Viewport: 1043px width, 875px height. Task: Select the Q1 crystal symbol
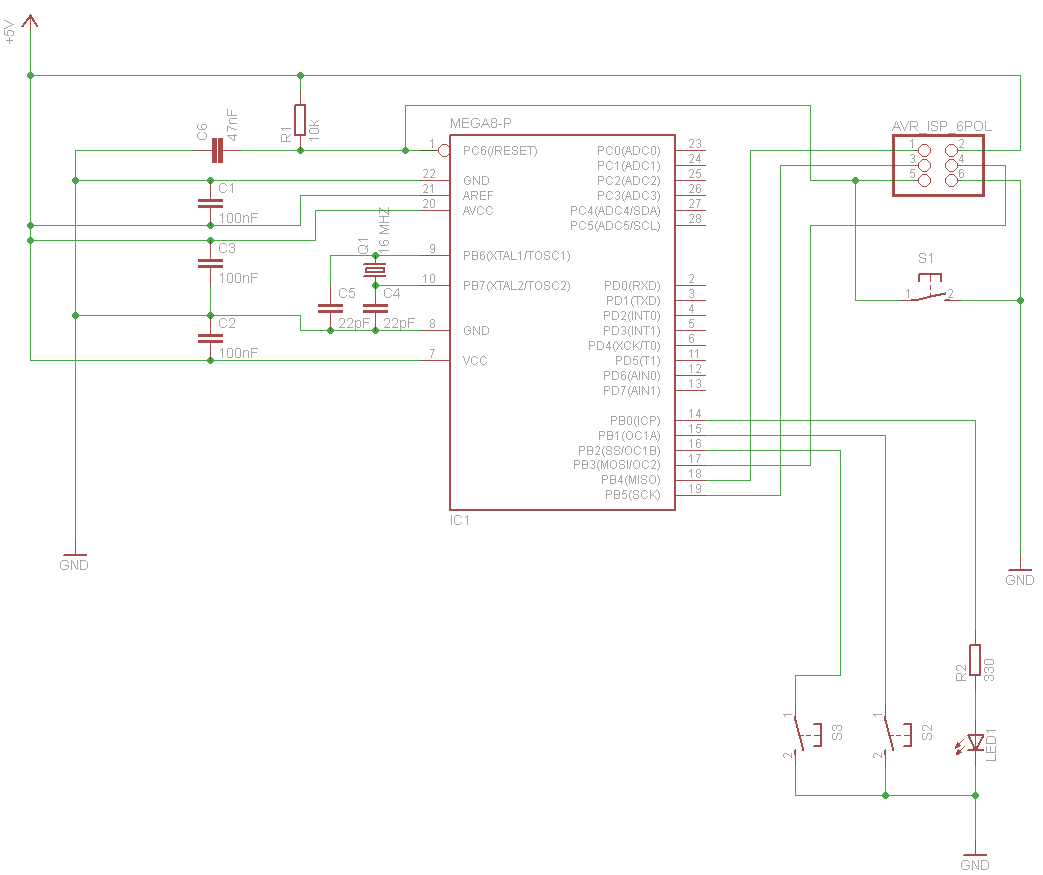pos(374,270)
